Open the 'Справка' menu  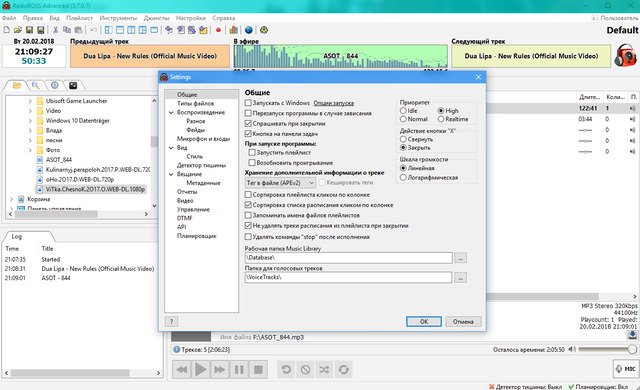[224, 18]
